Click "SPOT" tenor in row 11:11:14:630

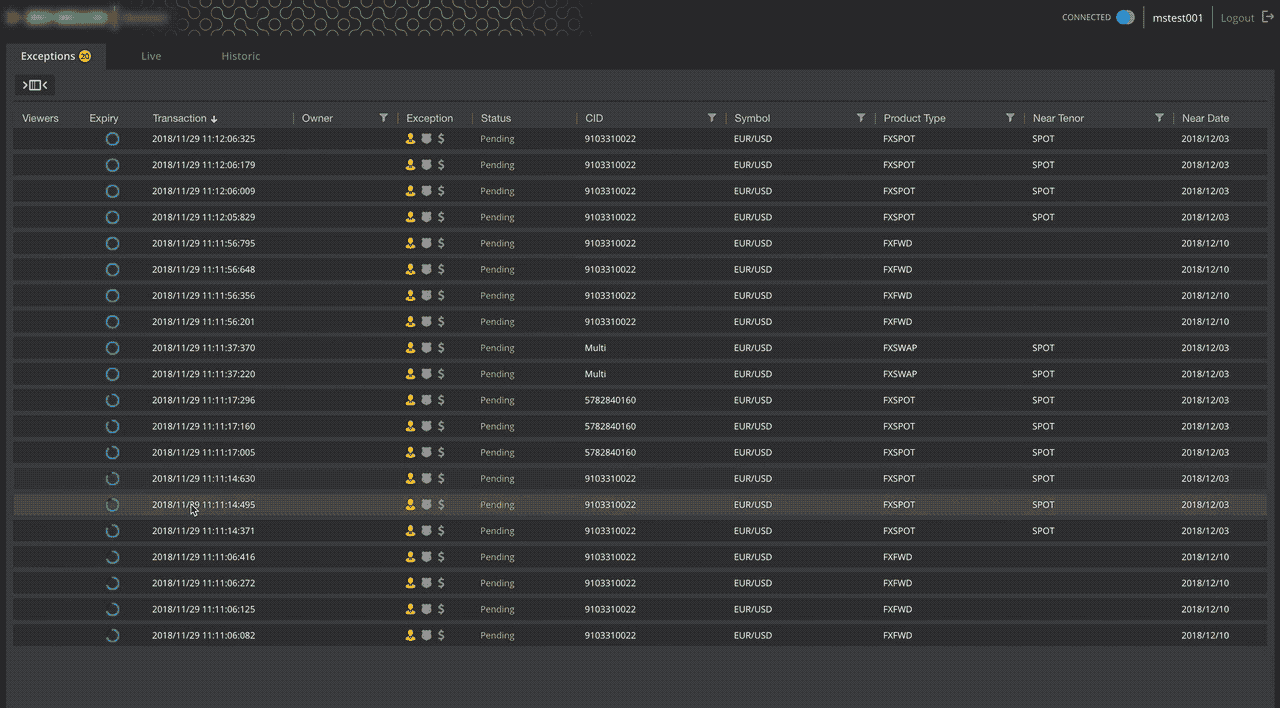(x=1043, y=479)
